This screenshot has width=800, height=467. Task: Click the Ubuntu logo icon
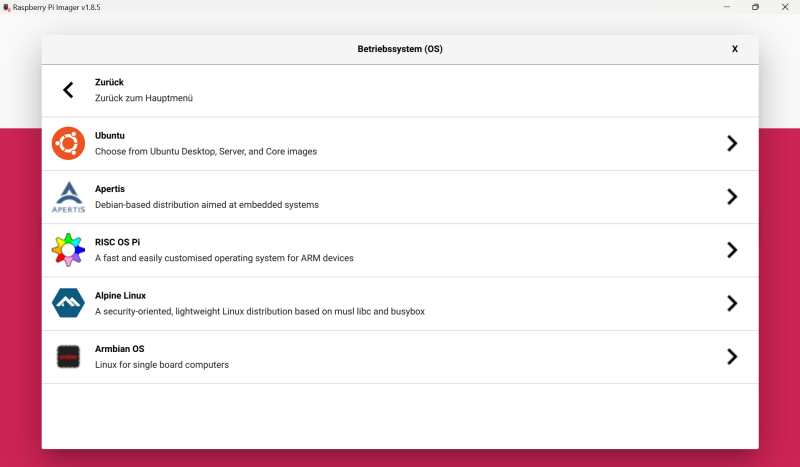click(x=68, y=143)
